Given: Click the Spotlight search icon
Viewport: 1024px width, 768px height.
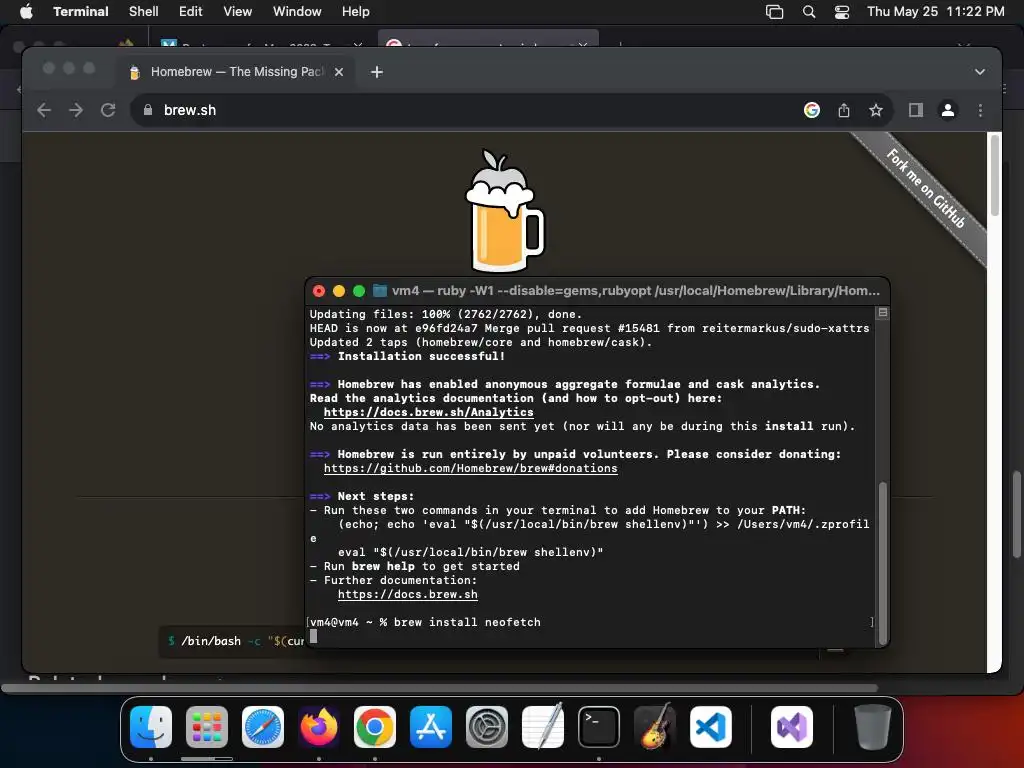Looking at the screenshot, I should click(808, 12).
